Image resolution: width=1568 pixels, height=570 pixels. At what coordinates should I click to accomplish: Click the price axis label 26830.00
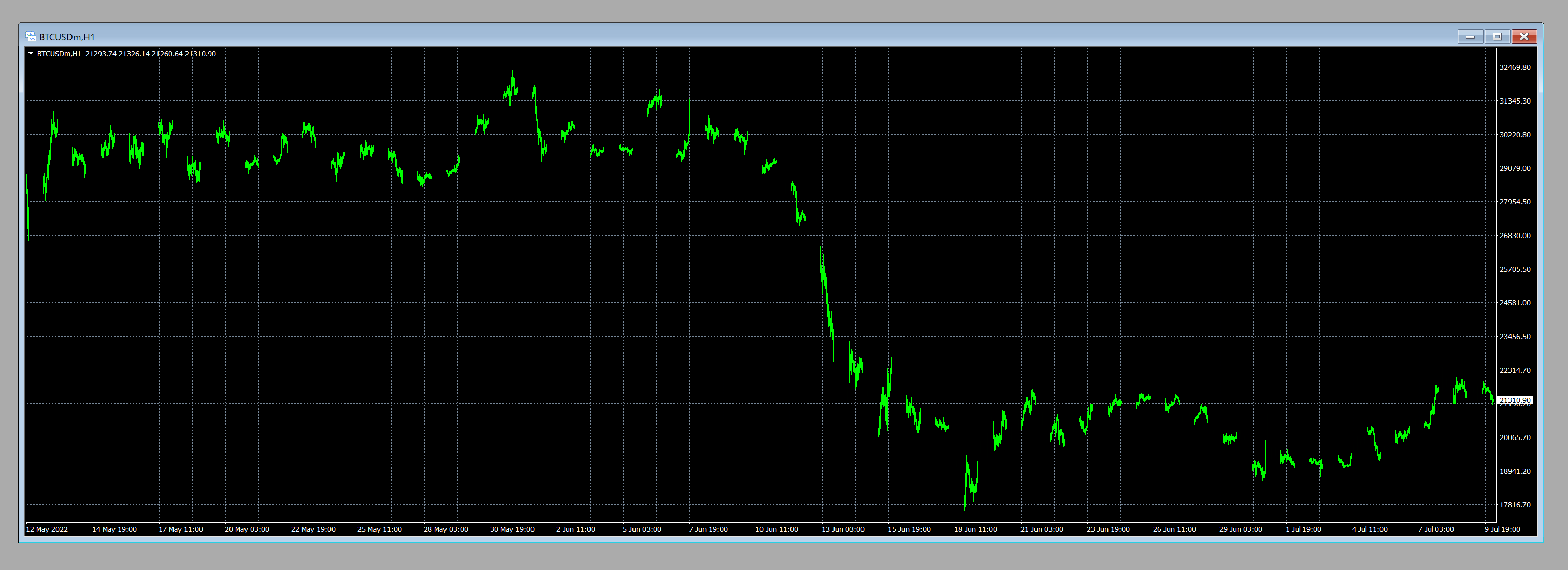pos(1515,236)
